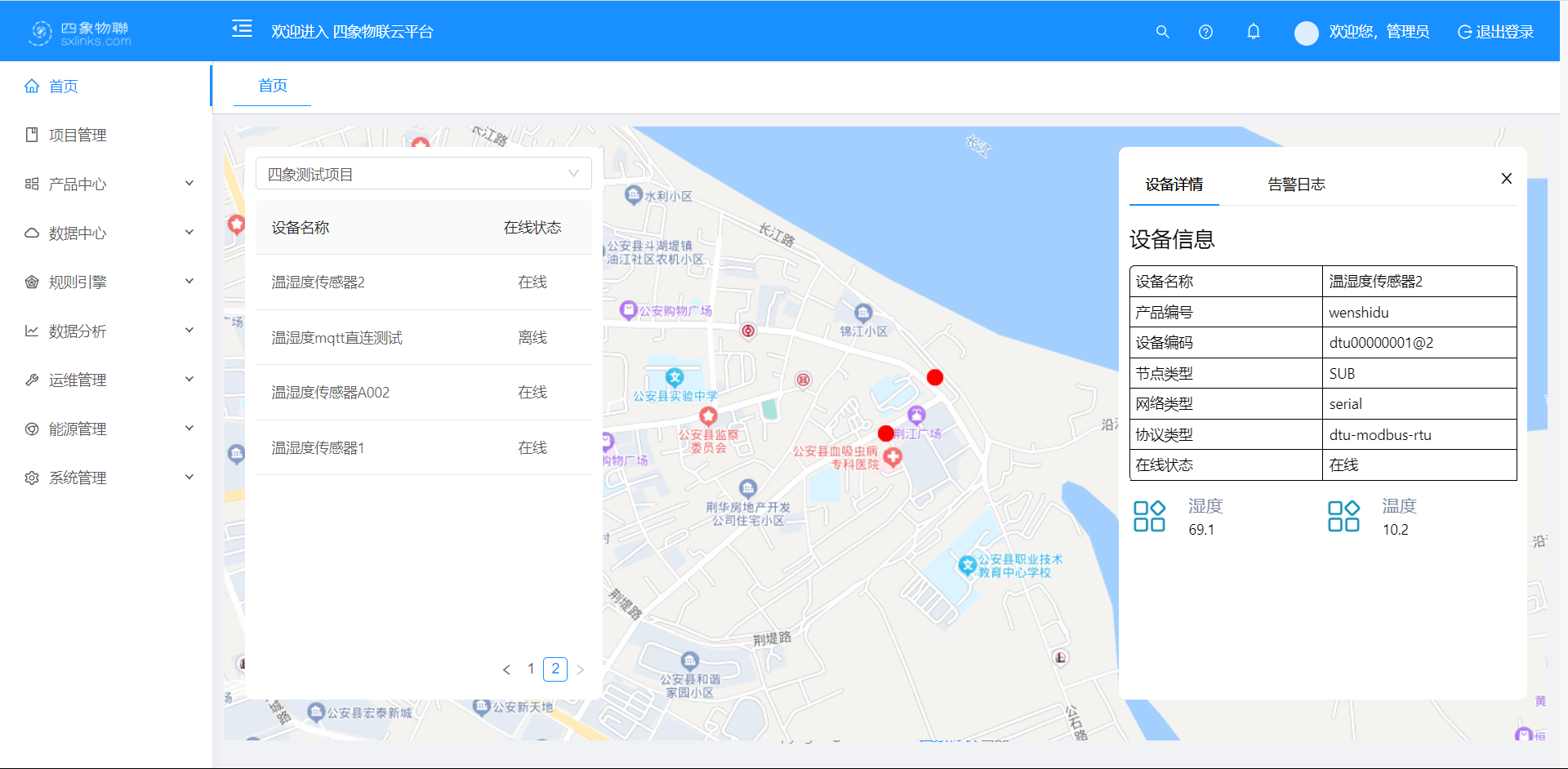Select the 首页 page tab
This screenshot has height=769, width=1568.
pyautogui.click(x=272, y=86)
